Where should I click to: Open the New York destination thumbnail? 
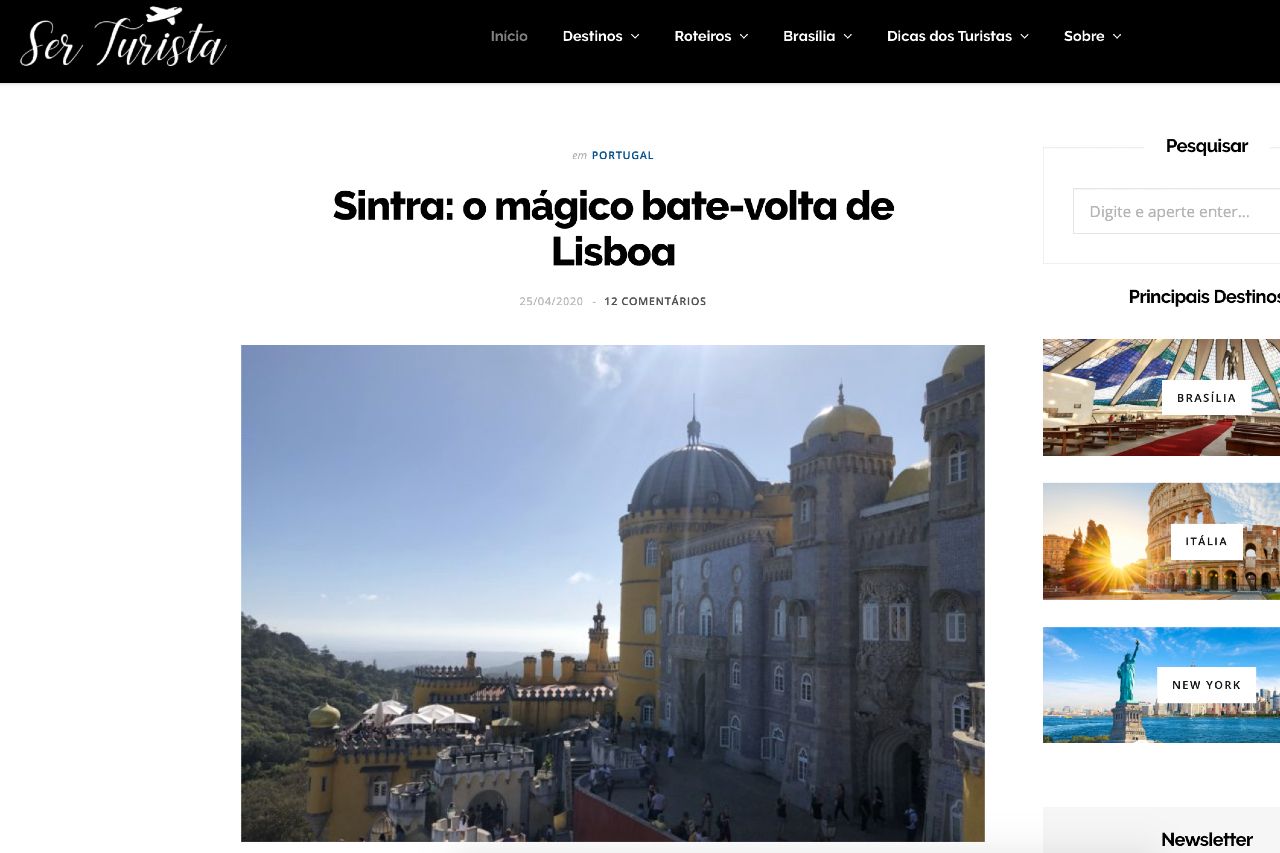[1161, 685]
